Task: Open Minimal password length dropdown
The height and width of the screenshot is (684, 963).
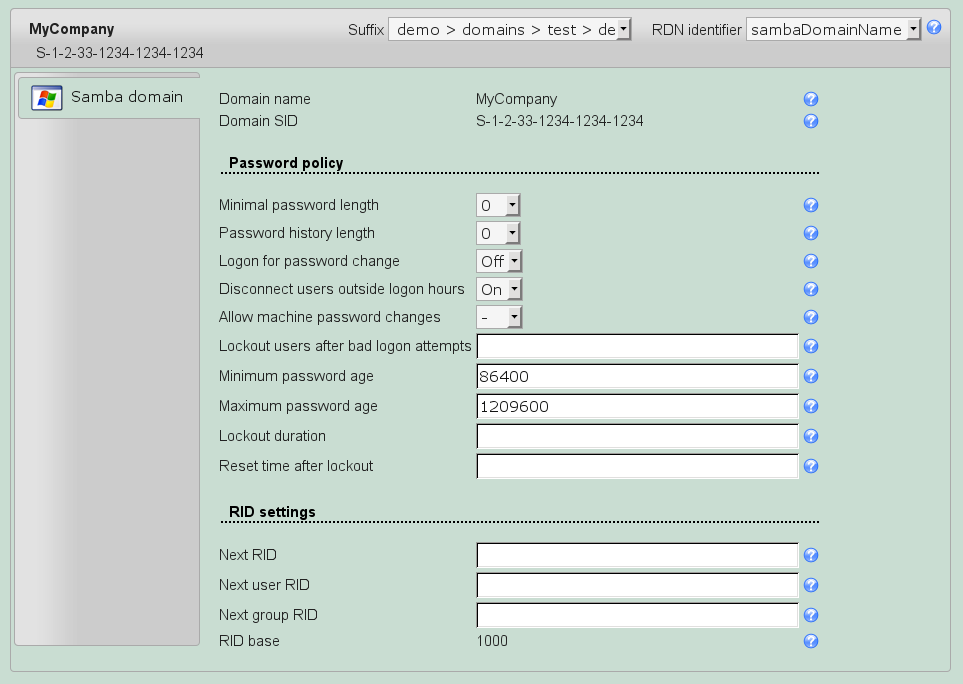Action: pyautogui.click(x=498, y=206)
